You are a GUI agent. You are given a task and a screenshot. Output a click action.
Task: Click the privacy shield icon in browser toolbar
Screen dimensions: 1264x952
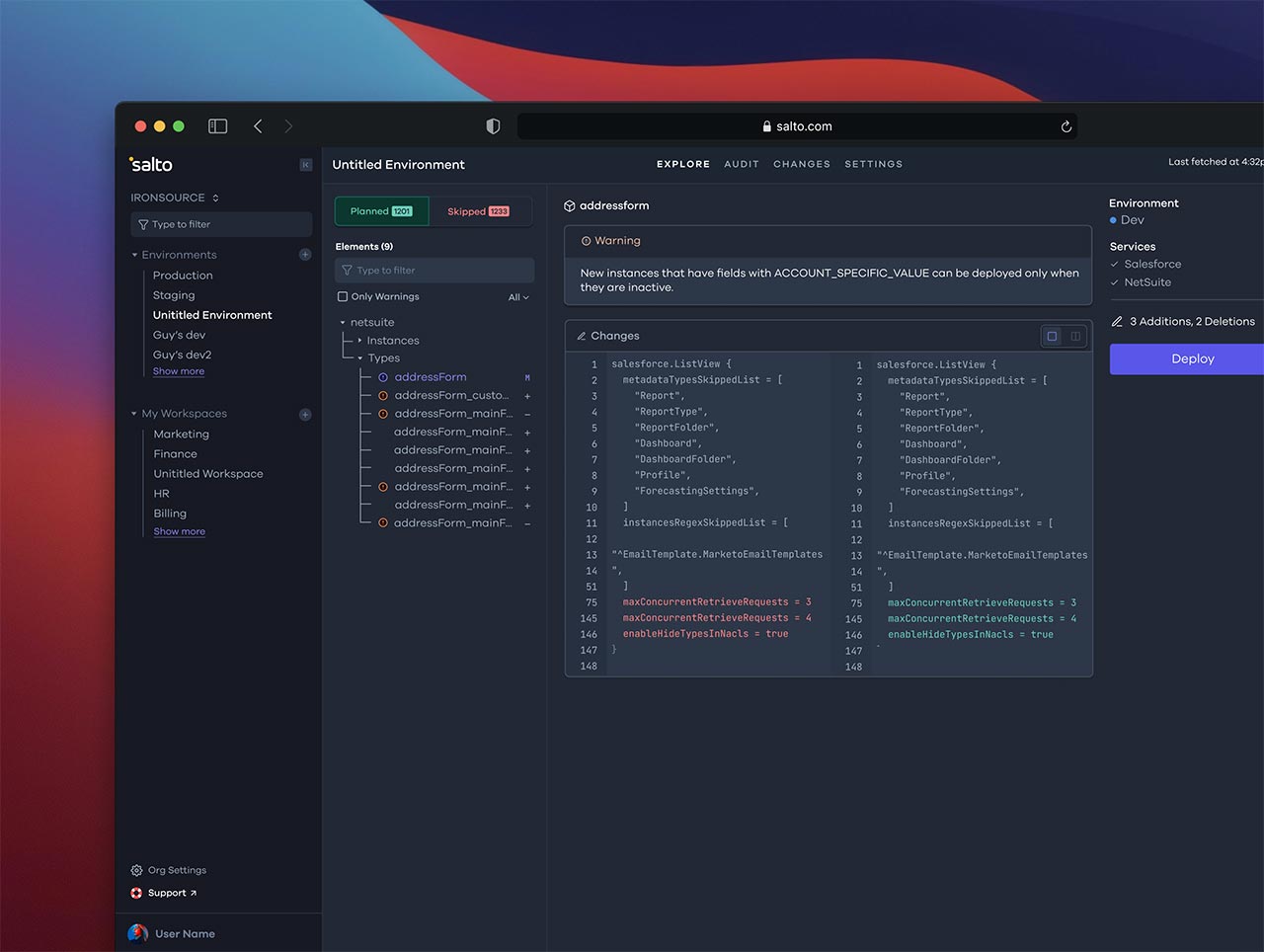(493, 126)
